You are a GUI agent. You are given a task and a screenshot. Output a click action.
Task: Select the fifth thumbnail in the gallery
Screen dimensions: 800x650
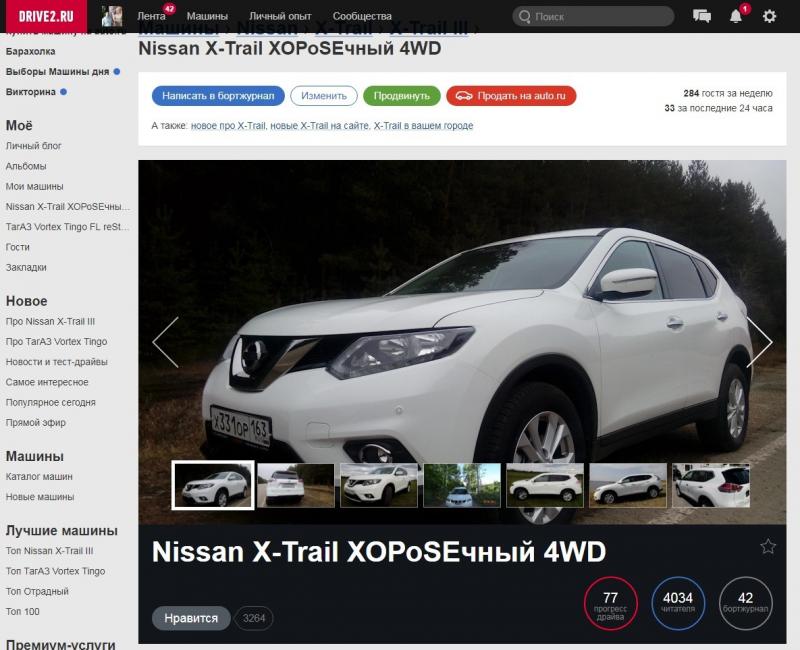tap(545, 485)
